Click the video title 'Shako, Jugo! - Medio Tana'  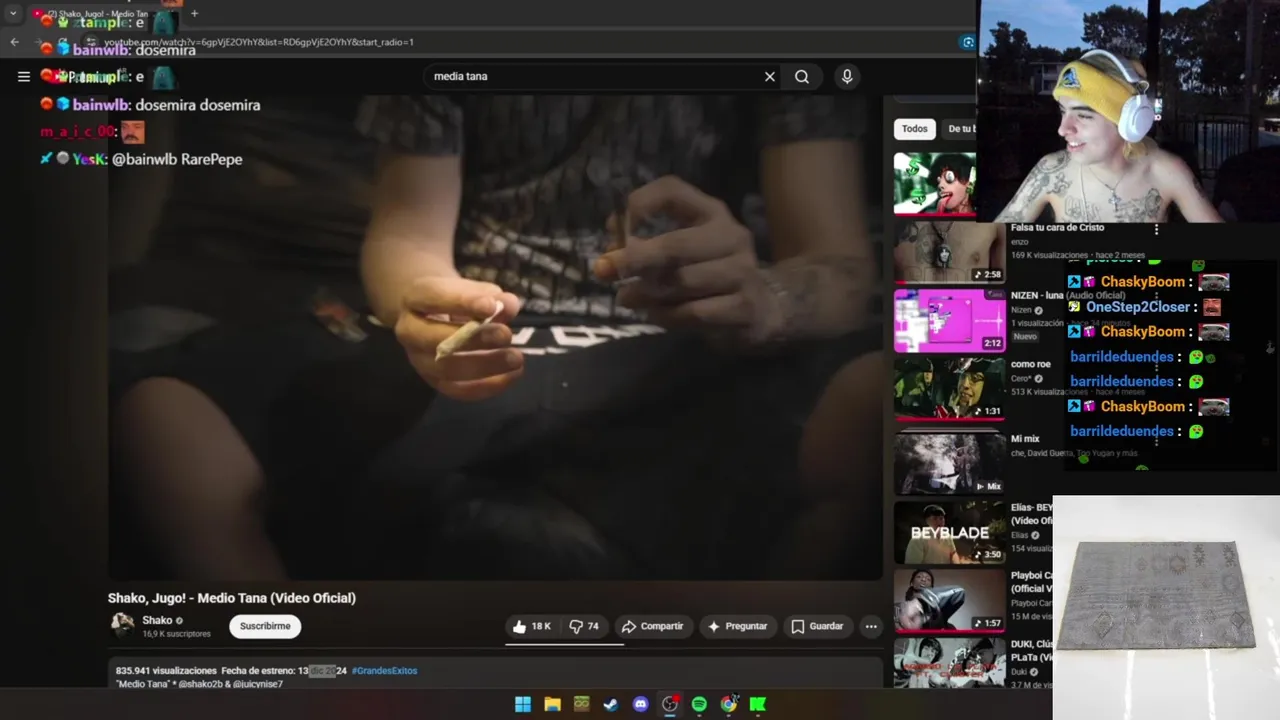click(x=232, y=598)
